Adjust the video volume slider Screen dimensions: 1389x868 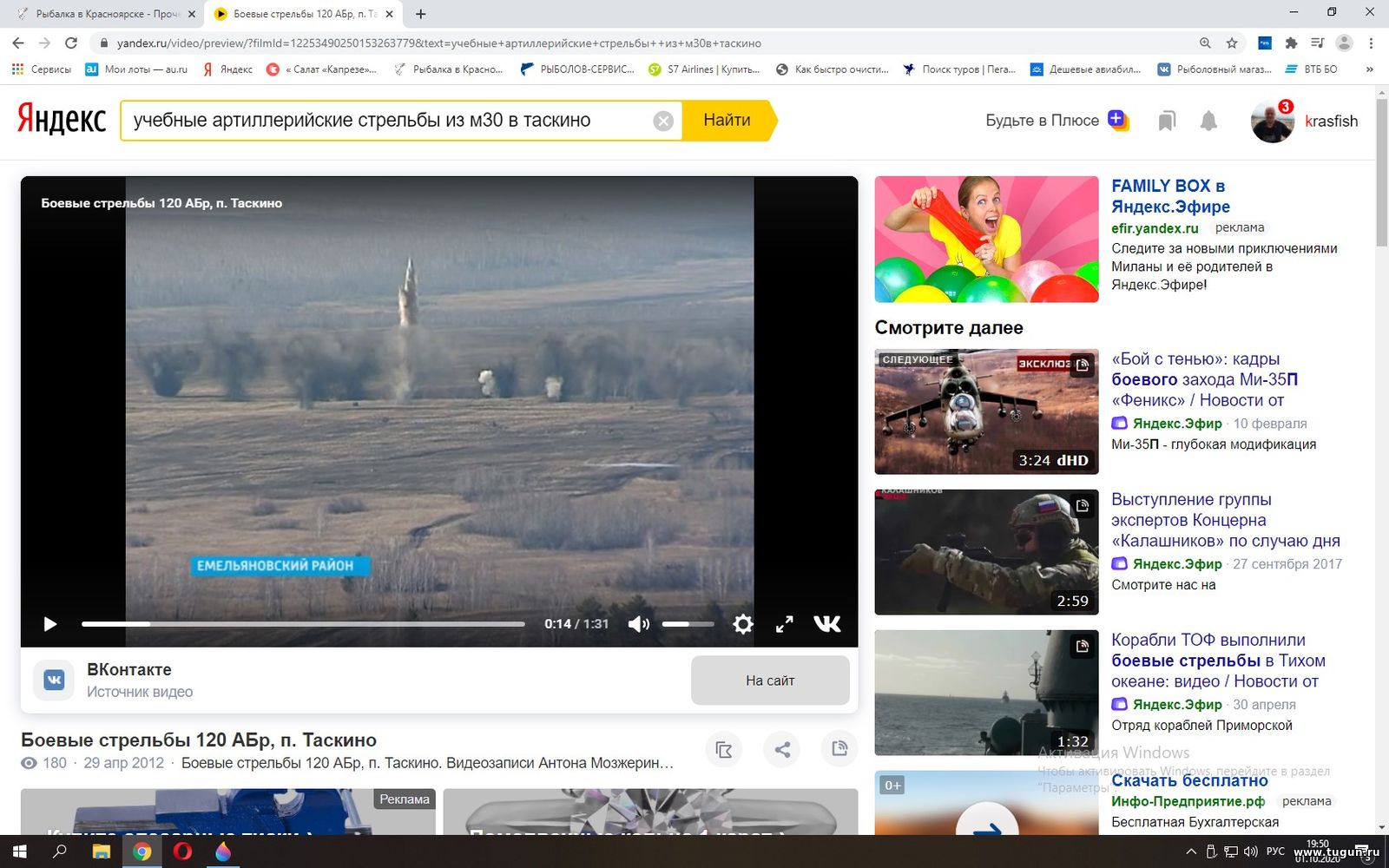(x=688, y=624)
